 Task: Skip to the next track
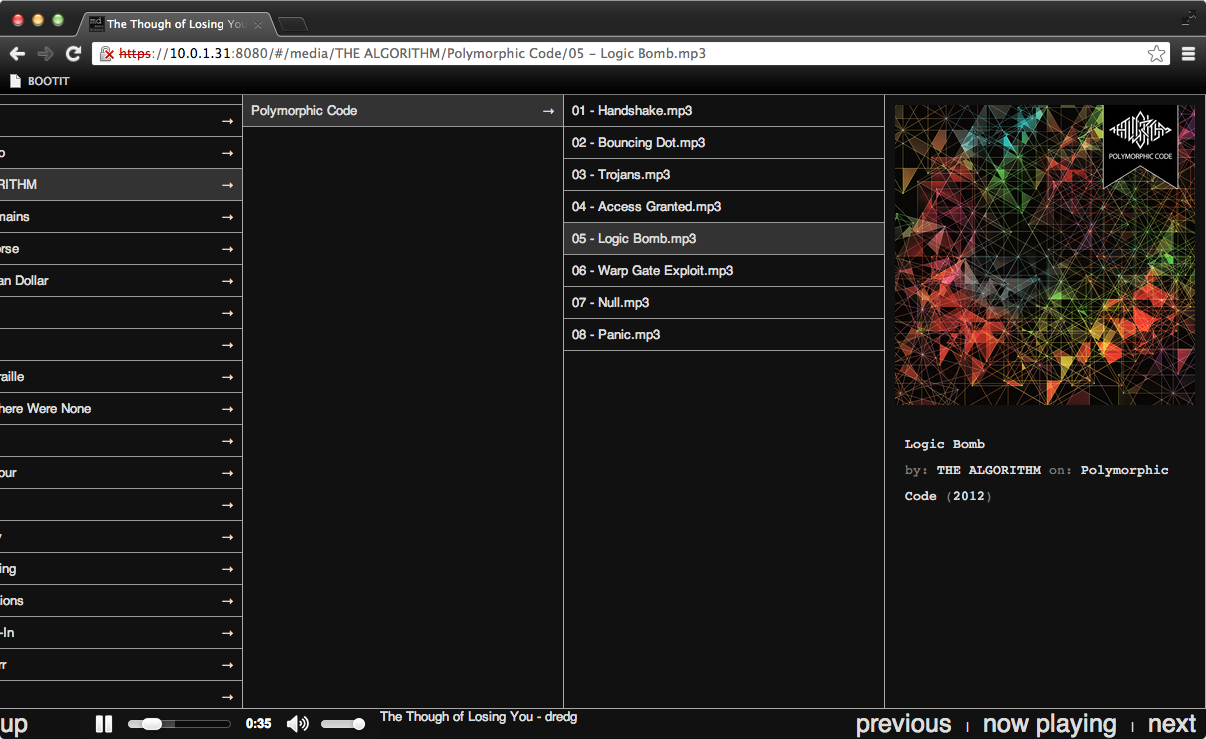click(x=1172, y=724)
